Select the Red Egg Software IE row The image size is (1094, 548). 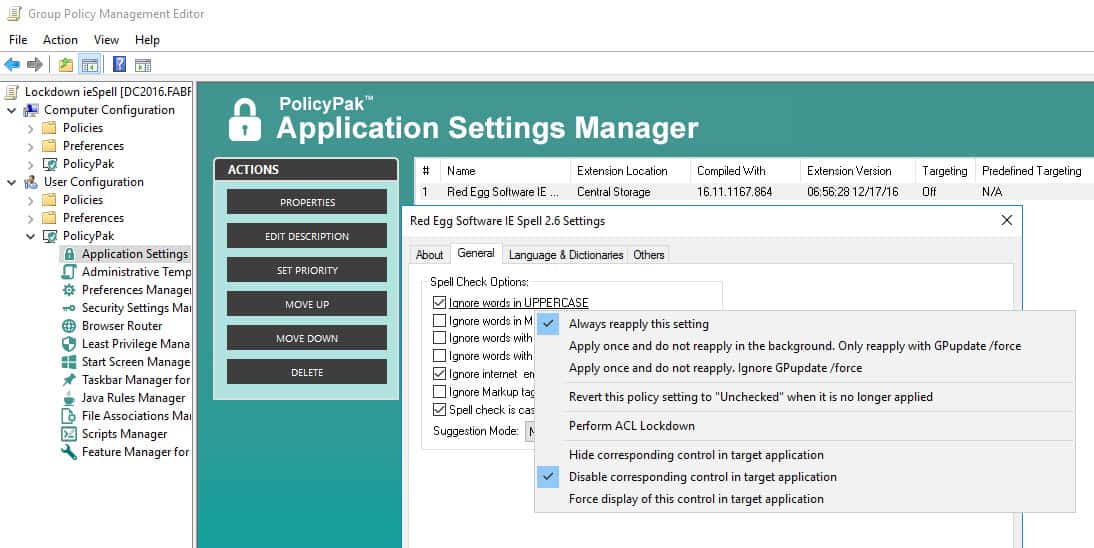pos(754,191)
